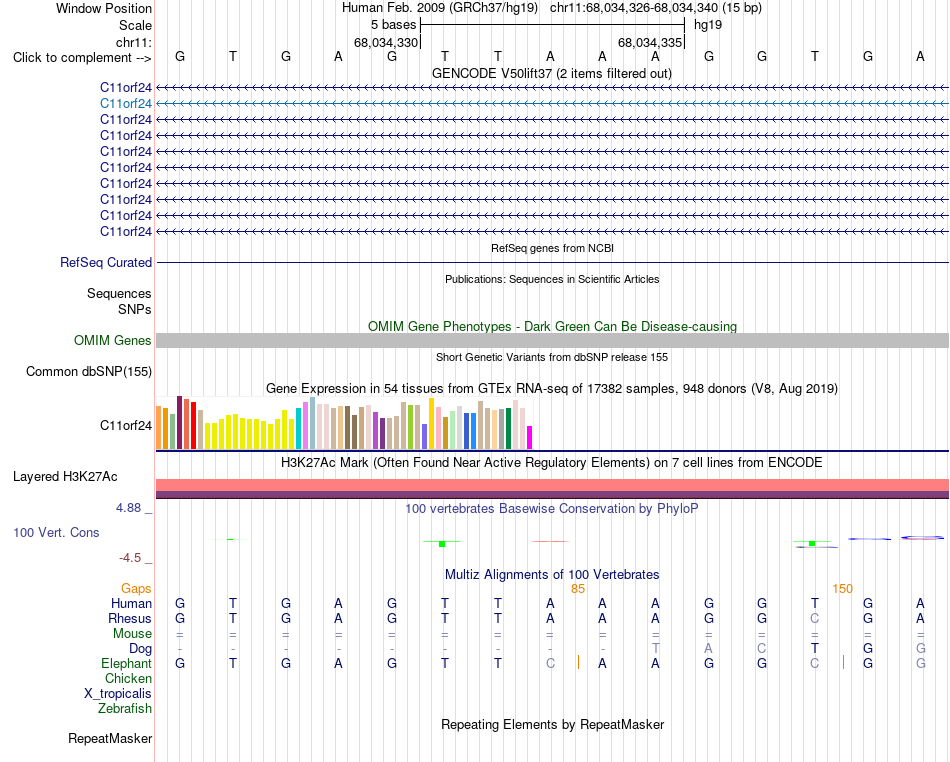Select the gray OMIM Genes bar
Viewport: 950px width, 762px height.
552,340
